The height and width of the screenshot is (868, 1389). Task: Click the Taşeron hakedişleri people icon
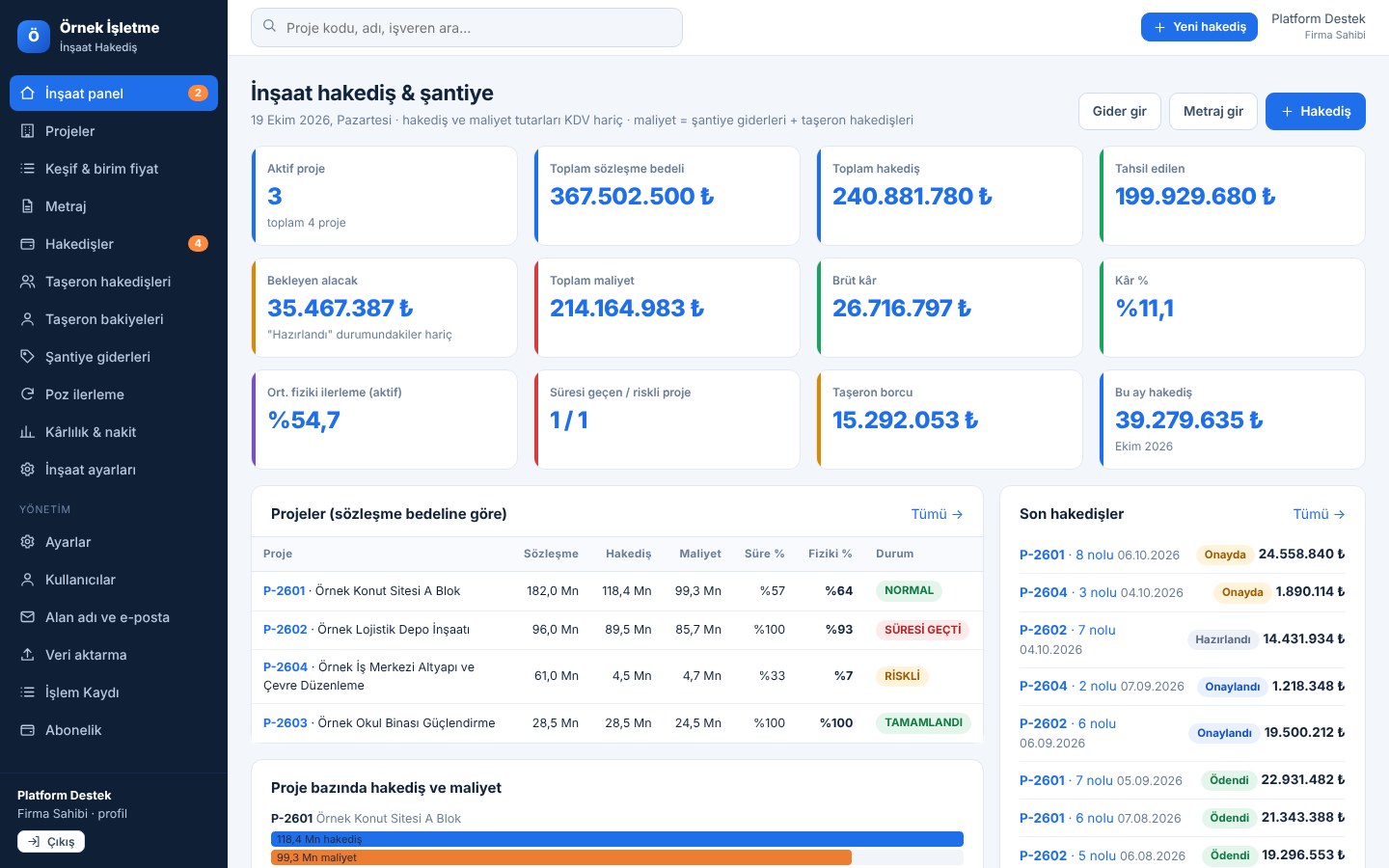pos(27,282)
